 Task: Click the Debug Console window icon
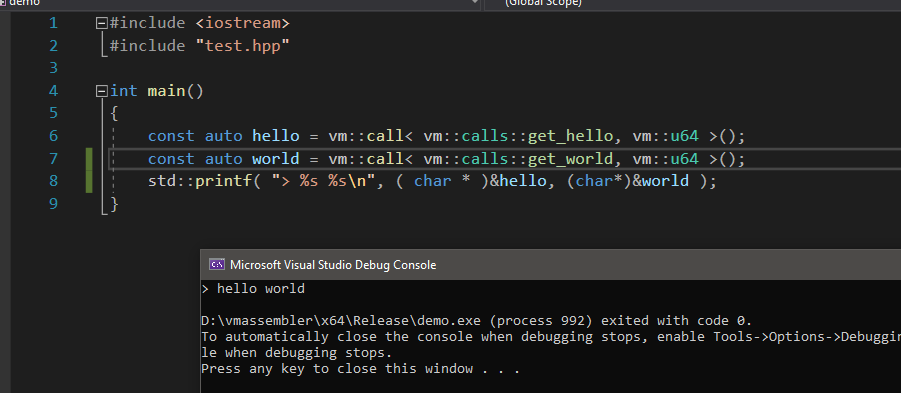tap(217, 265)
